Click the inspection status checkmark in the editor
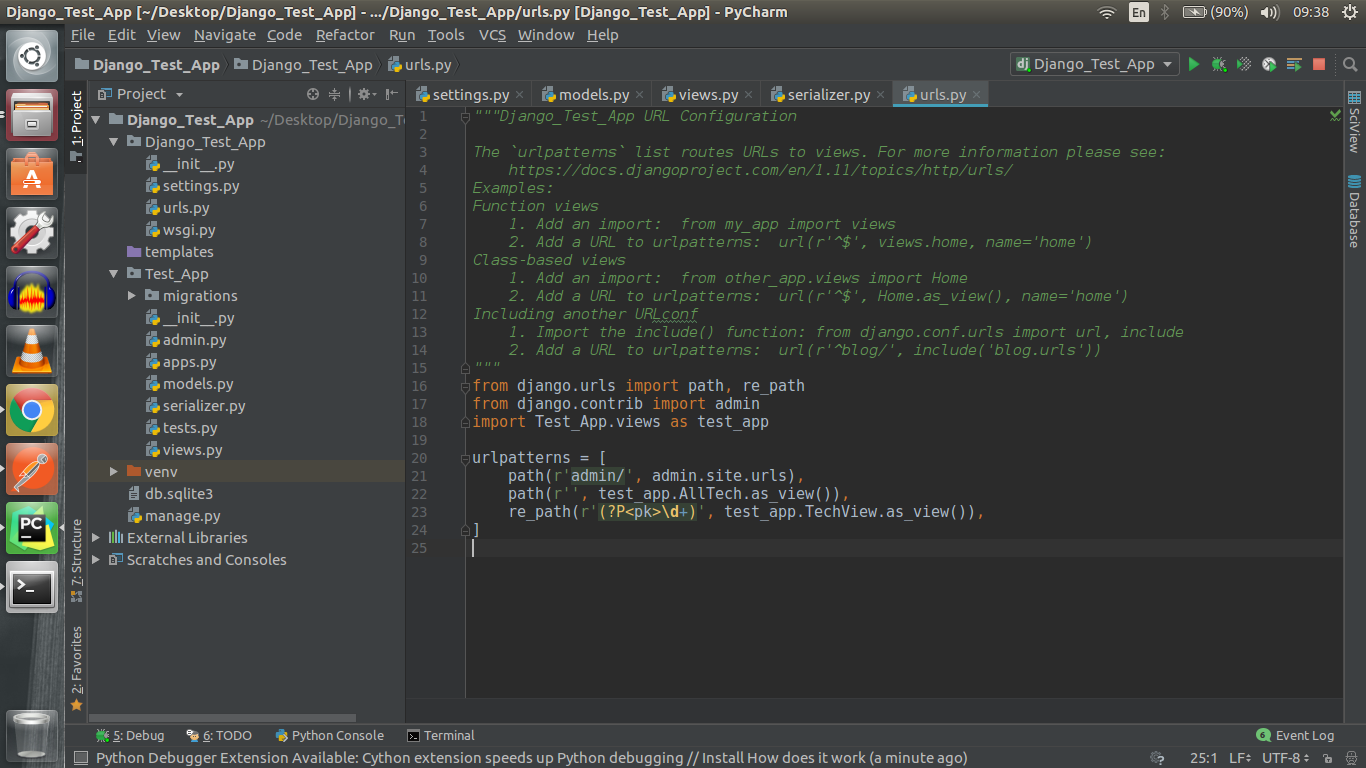Viewport: 1366px width, 768px height. 1335,116
